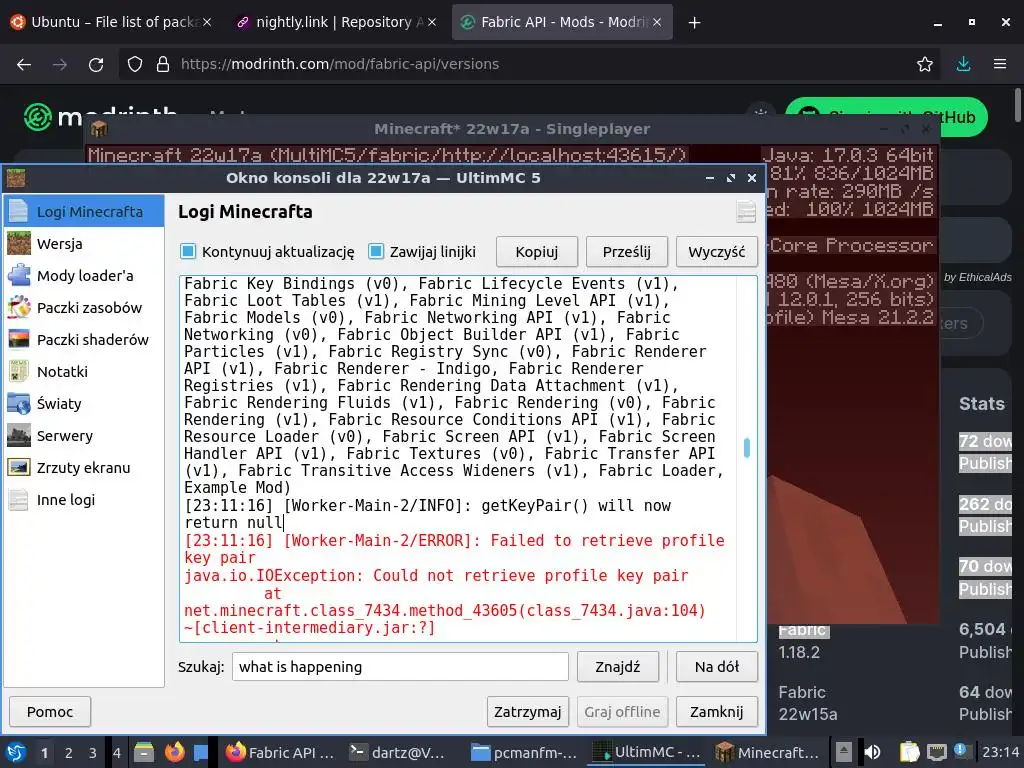The height and width of the screenshot is (768, 1024).
Task: Toggle Kontynuuj aktualizację checkbox
Action: pos(188,251)
